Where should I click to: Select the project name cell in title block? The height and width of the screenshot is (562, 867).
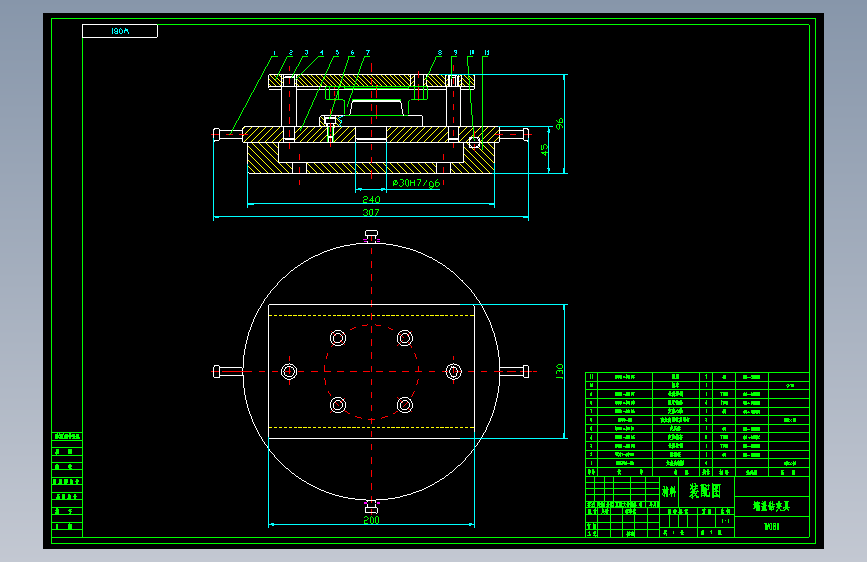click(x=772, y=506)
